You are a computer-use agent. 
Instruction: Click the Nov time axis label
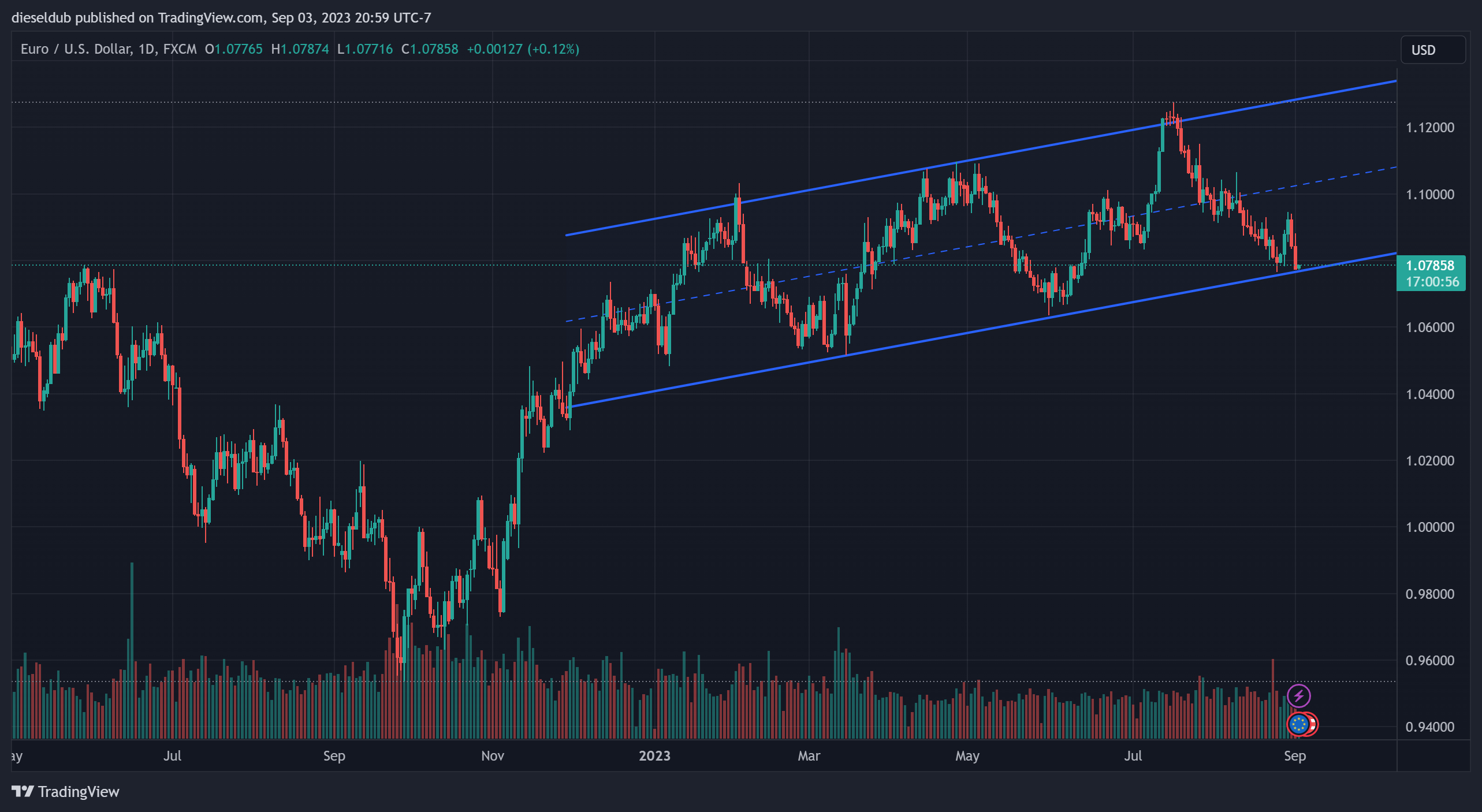pyautogui.click(x=493, y=756)
